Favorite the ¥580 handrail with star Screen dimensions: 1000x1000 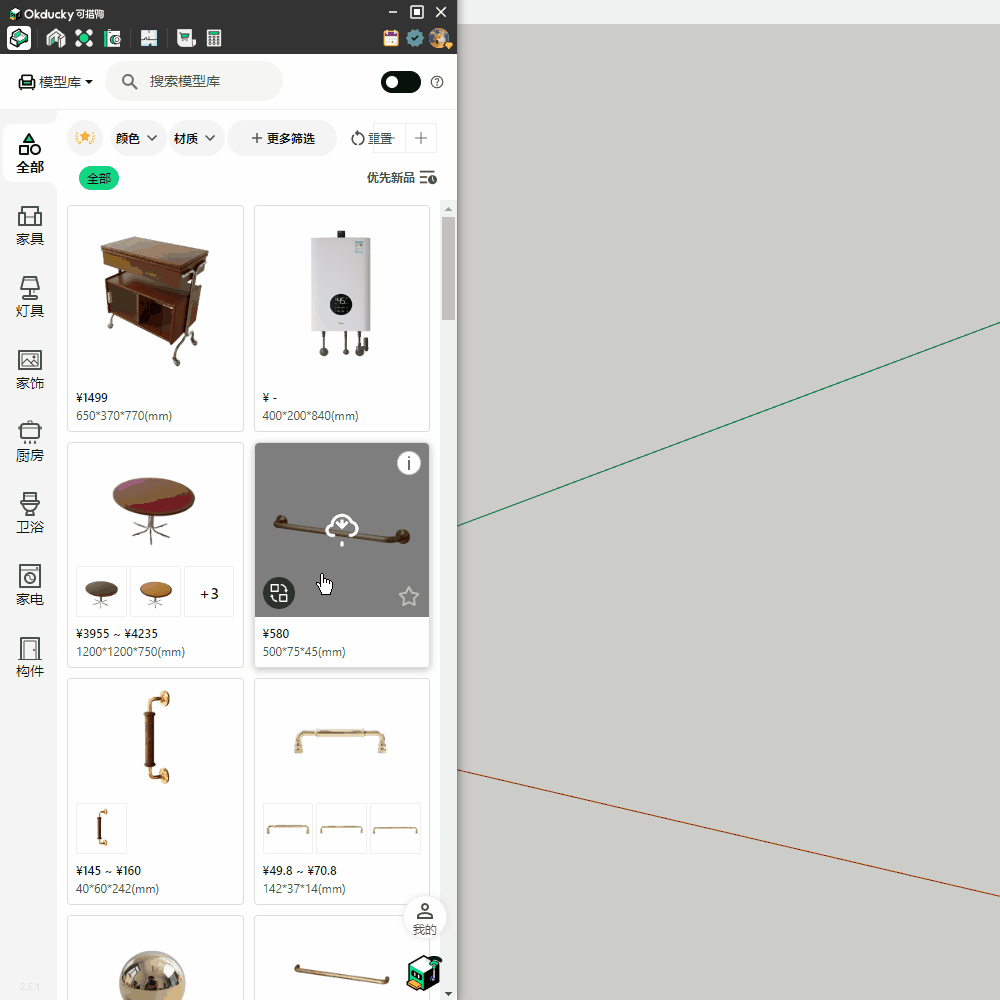point(408,597)
